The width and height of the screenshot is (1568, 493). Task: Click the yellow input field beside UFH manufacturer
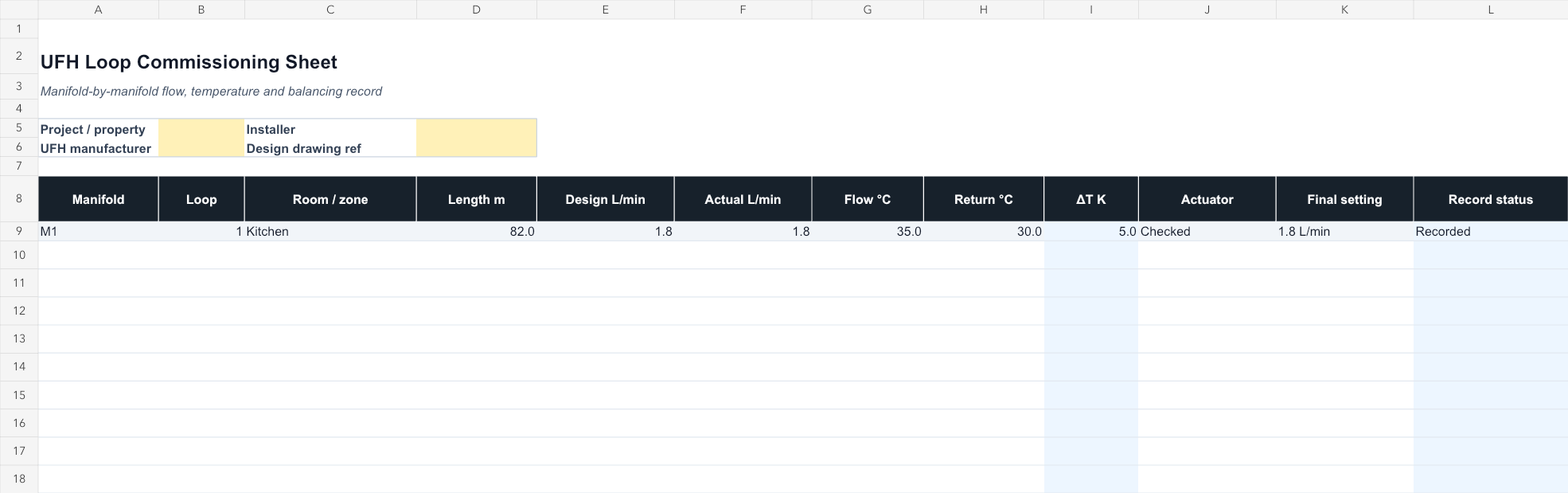pyautogui.click(x=201, y=148)
